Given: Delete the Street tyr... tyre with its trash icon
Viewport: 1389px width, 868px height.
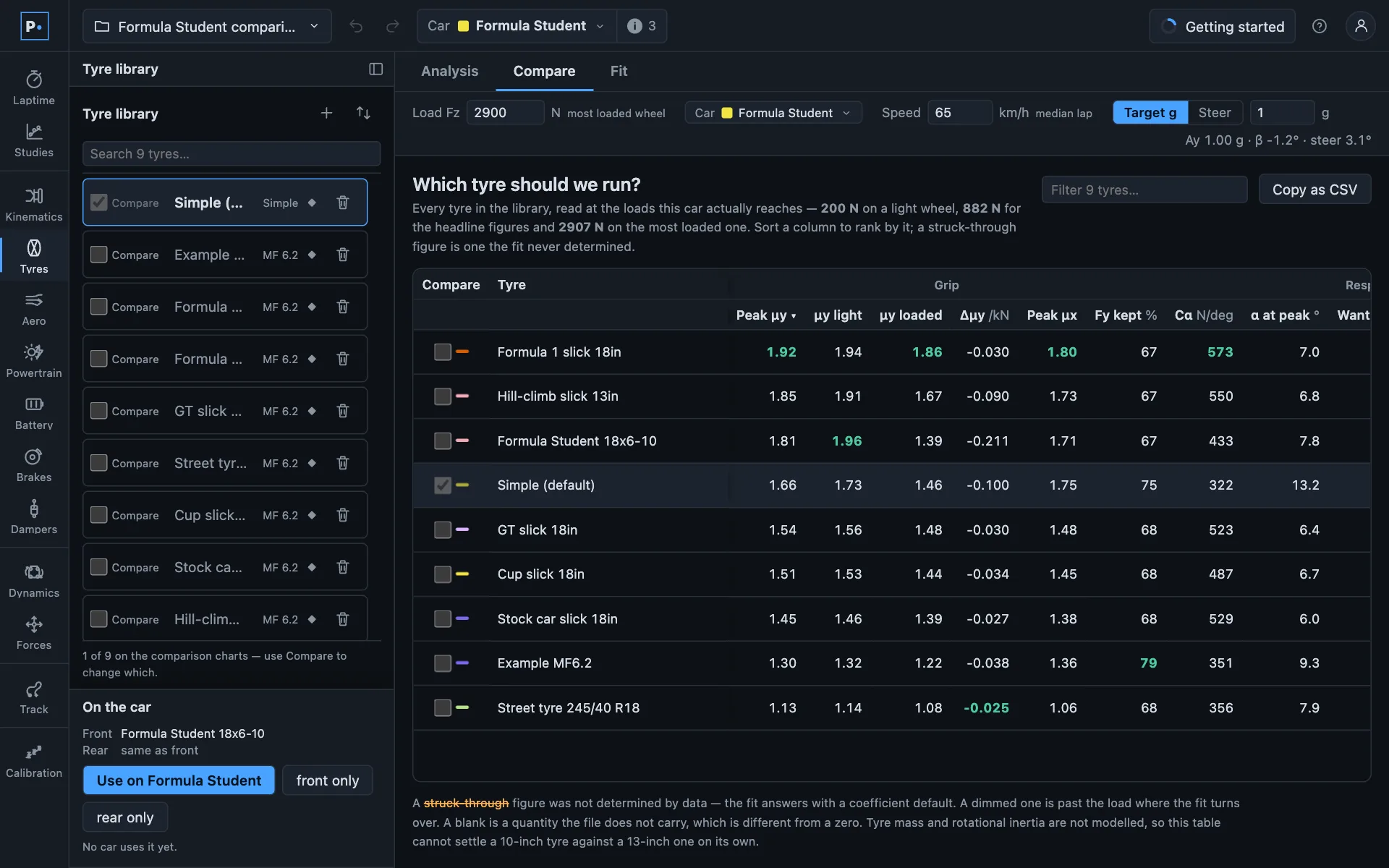Looking at the screenshot, I should click(343, 463).
